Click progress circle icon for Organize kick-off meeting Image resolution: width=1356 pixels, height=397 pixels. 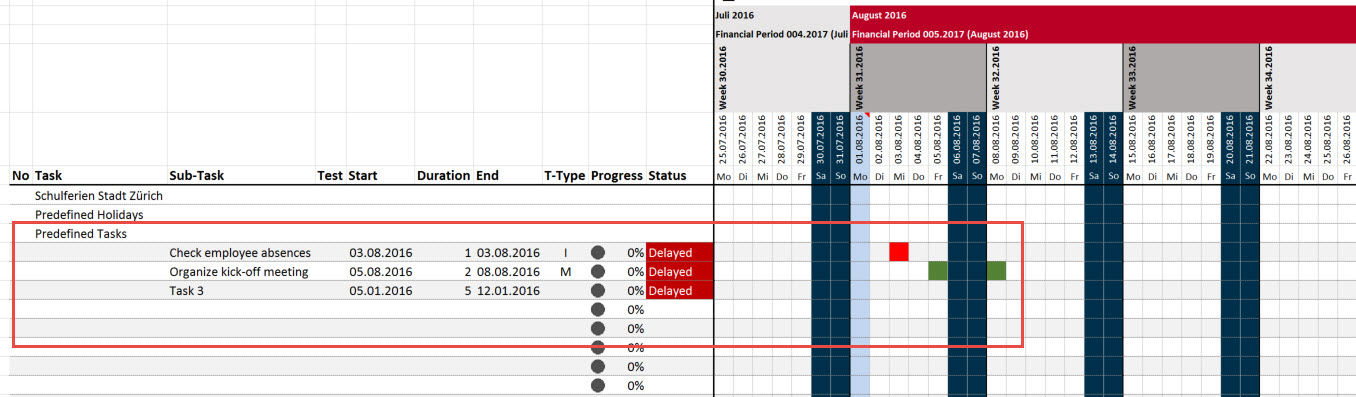(x=598, y=271)
